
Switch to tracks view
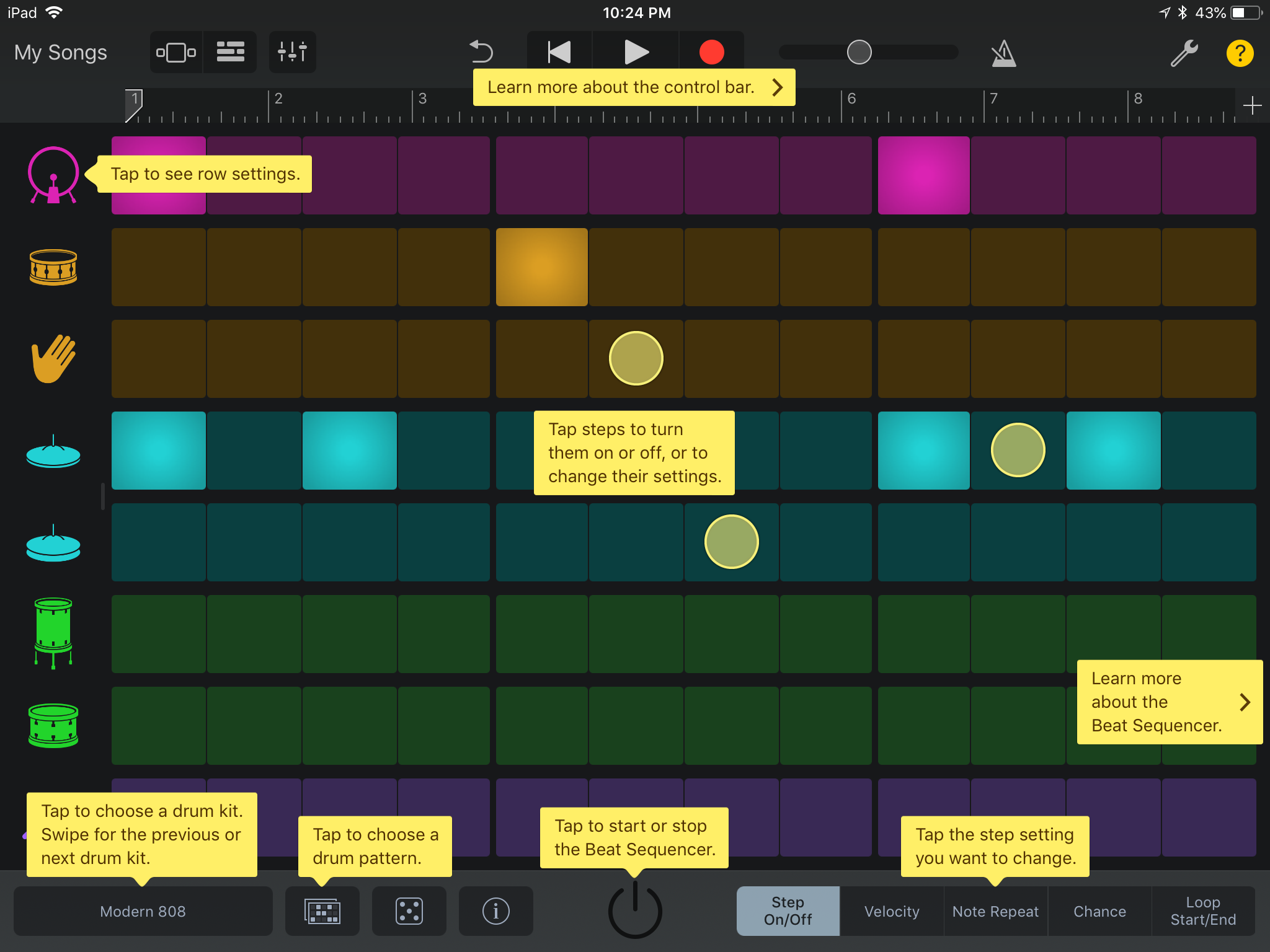click(x=230, y=53)
